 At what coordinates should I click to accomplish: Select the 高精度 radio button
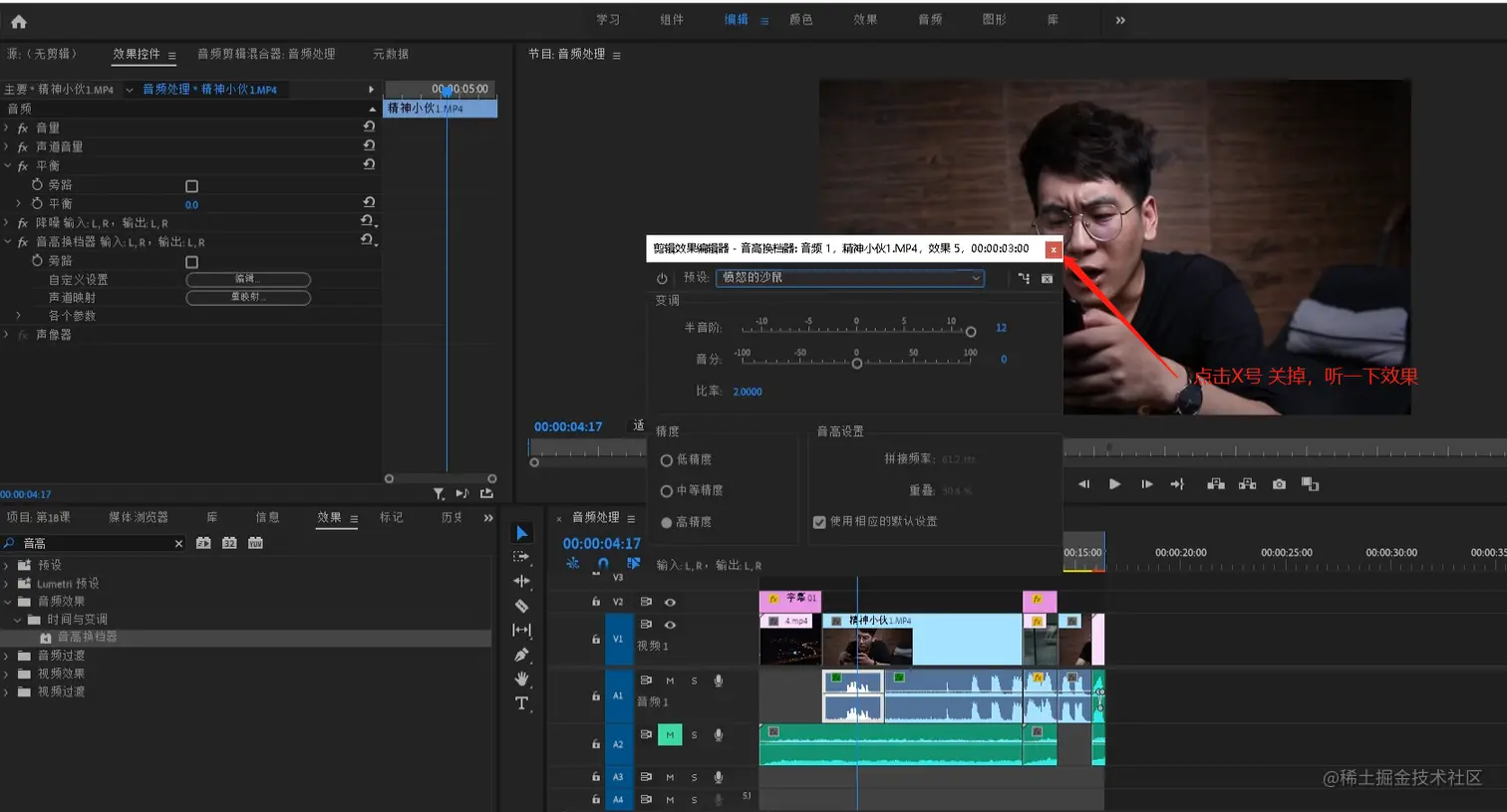click(x=666, y=523)
